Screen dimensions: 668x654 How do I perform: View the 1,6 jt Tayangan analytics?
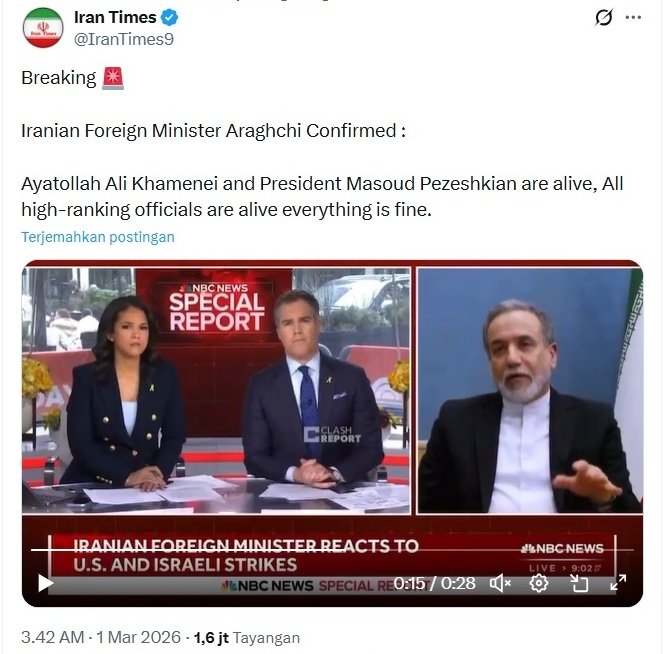(x=247, y=637)
